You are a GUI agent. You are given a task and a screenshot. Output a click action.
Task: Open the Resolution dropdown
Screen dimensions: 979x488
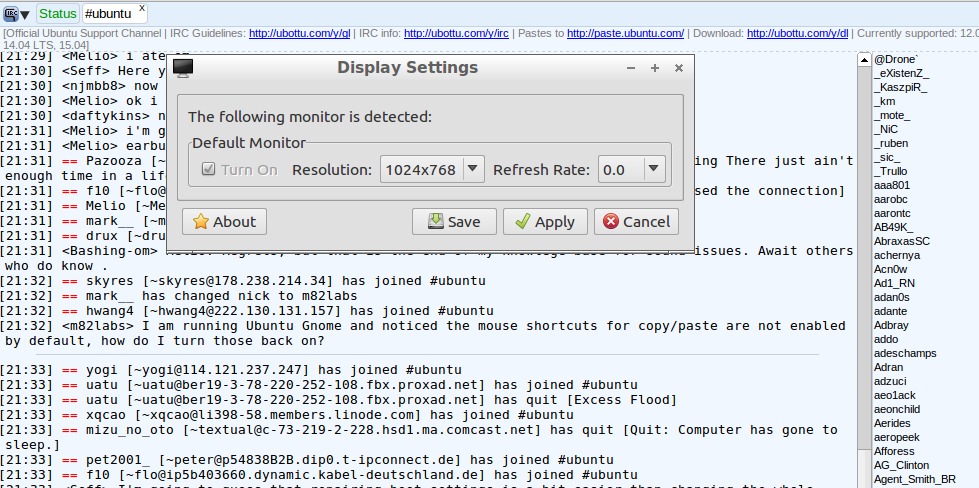click(432, 169)
